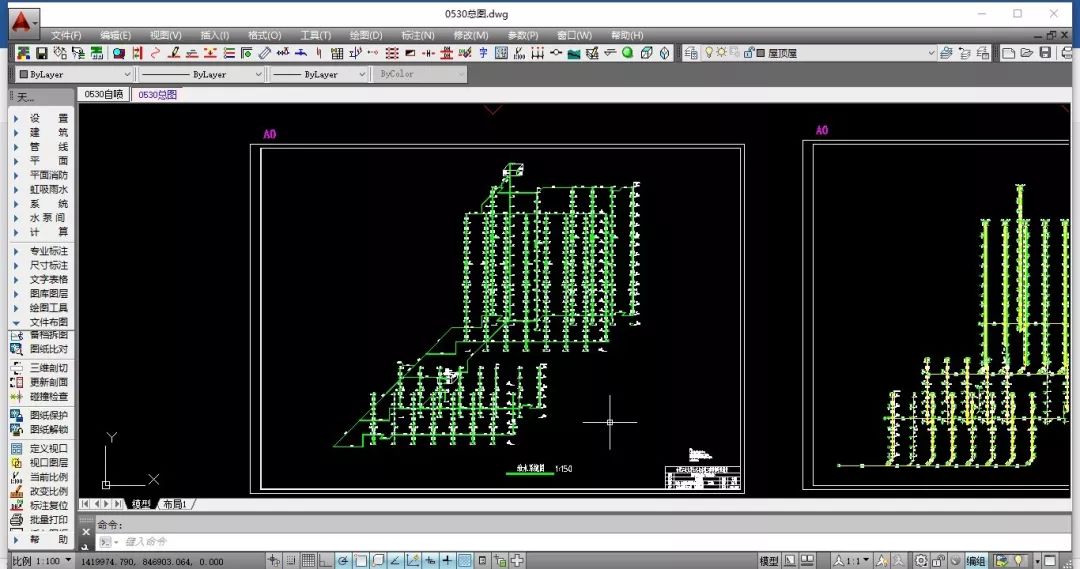Image resolution: width=1080 pixels, height=569 pixels.
Task: Switch to the 布局1 layout tab
Action: point(175,504)
